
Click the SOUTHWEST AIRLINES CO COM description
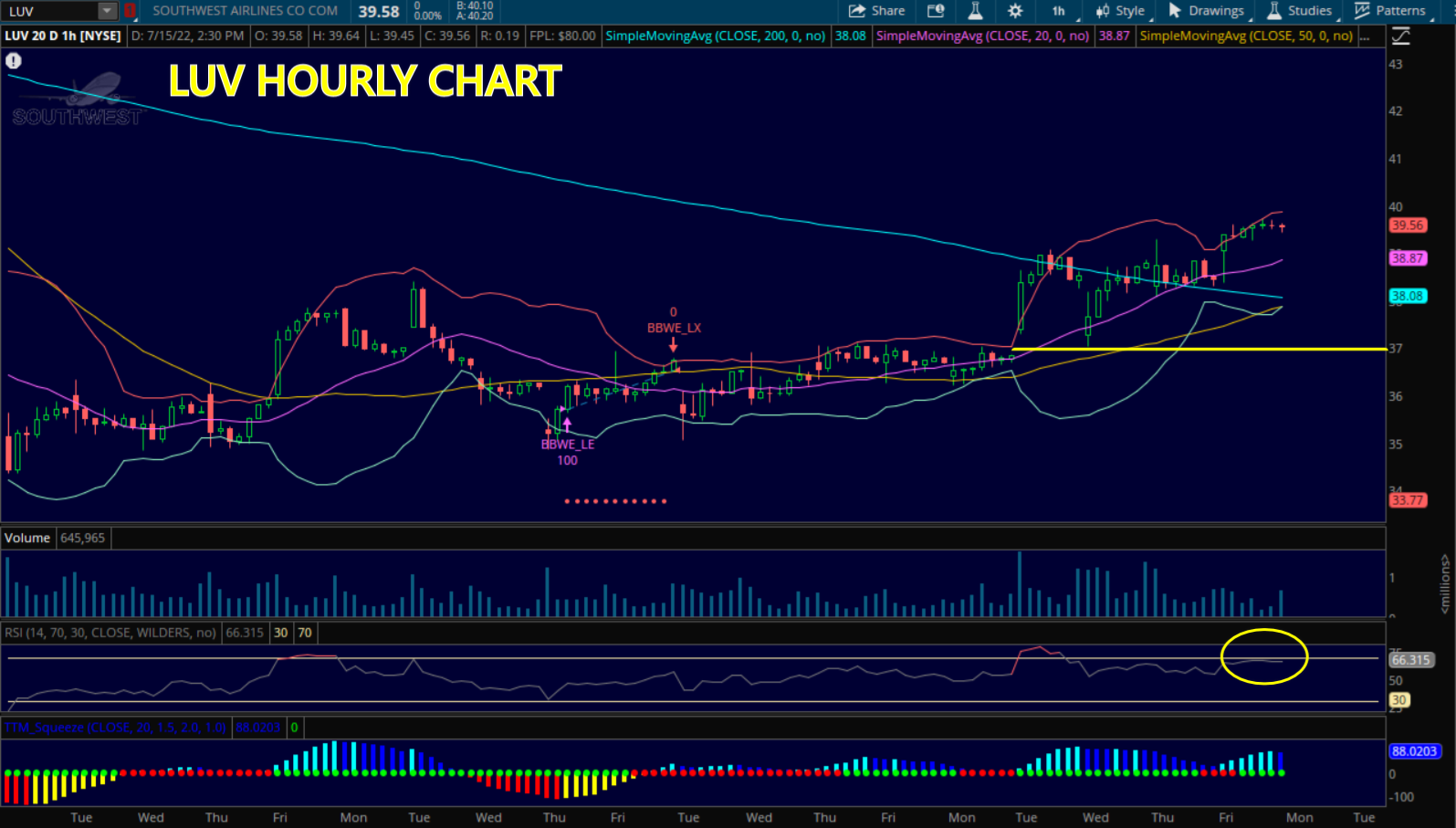click(245, 11)
